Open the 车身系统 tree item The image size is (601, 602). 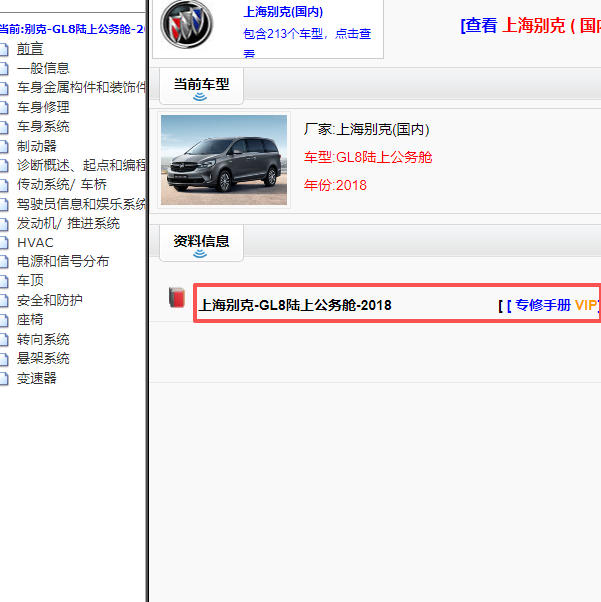43,126
